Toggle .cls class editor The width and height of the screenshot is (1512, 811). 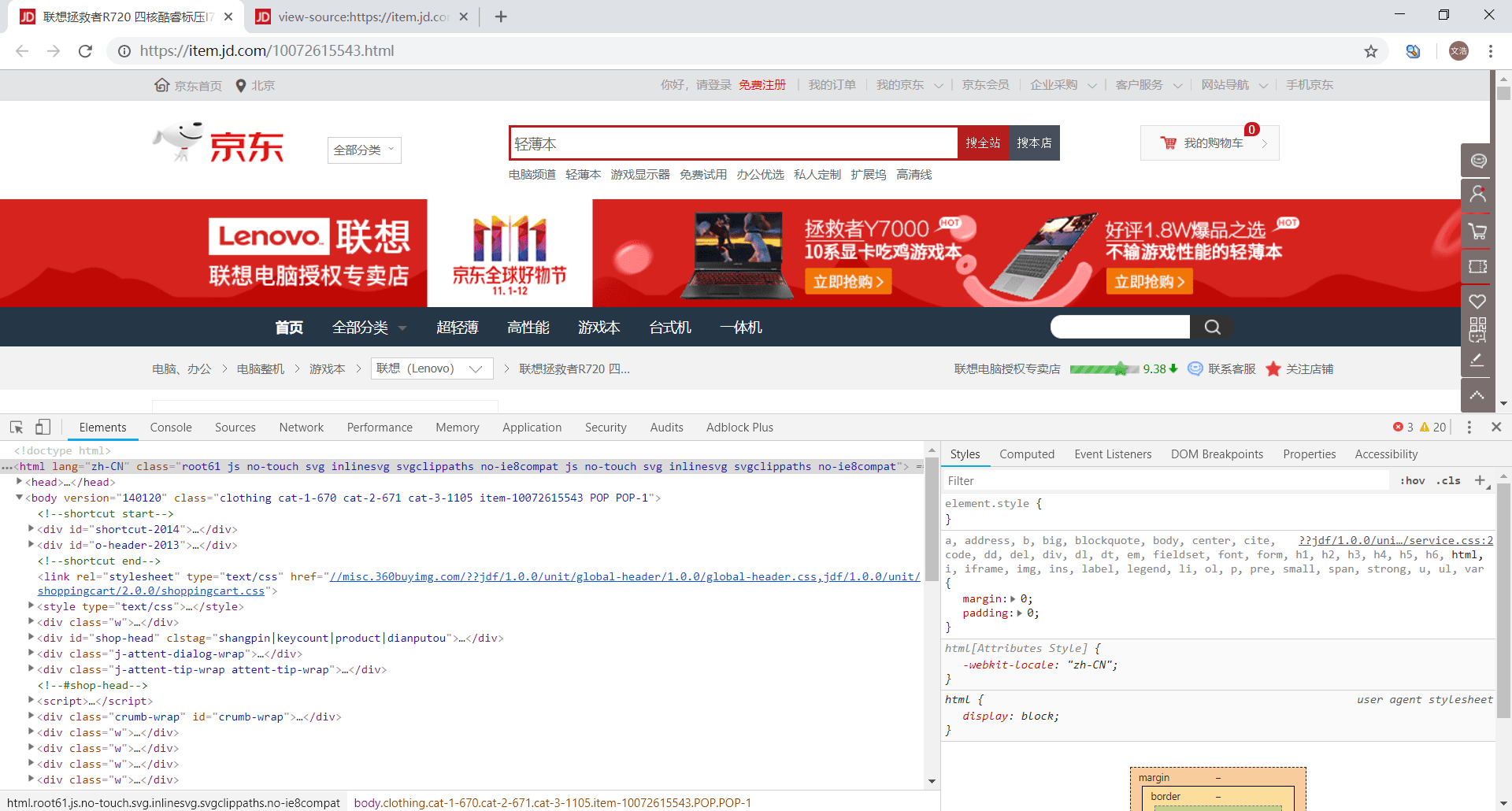pos(1448,480)
